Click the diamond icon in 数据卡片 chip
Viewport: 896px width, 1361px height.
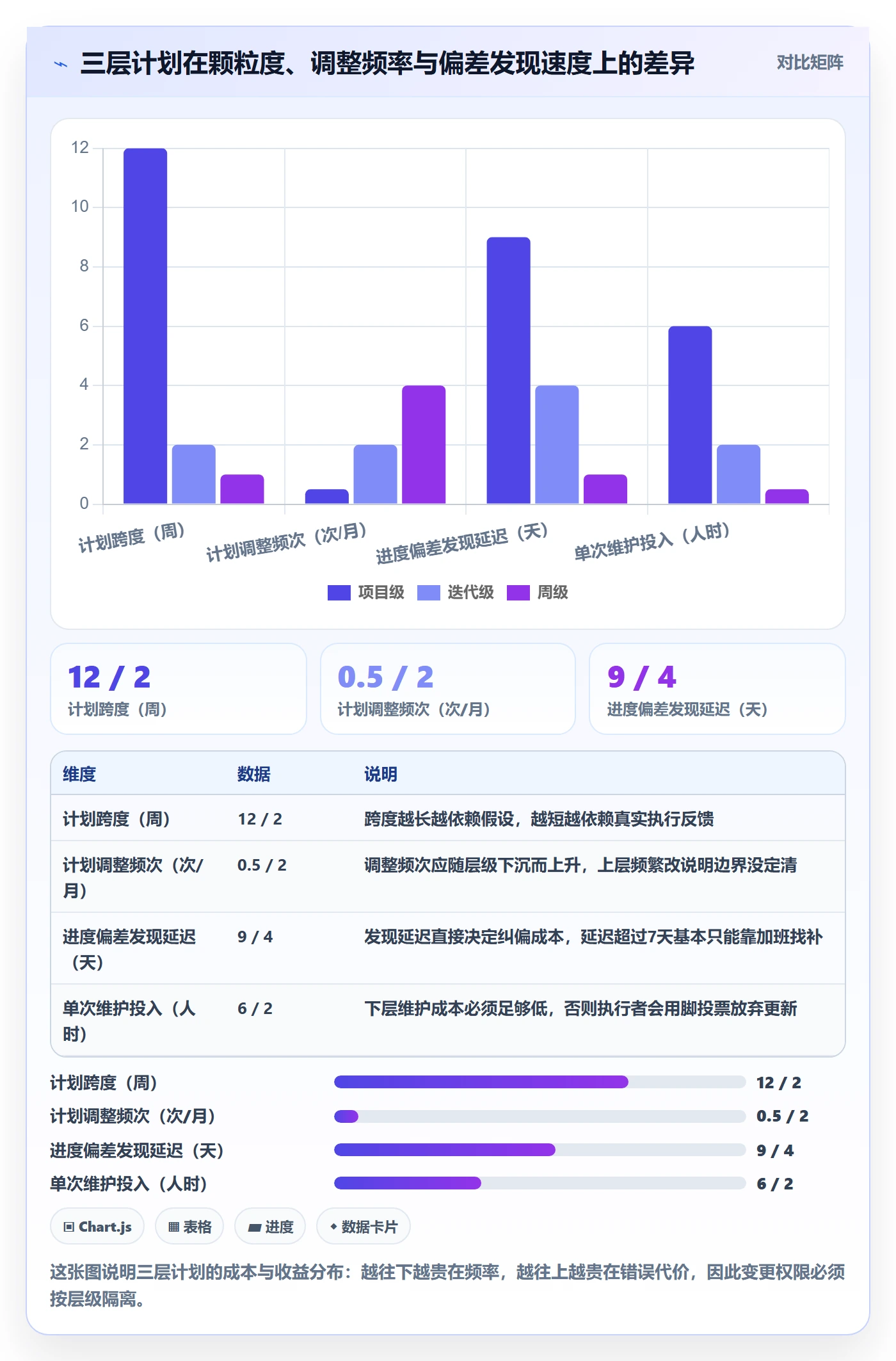(x=333, y=1227)
